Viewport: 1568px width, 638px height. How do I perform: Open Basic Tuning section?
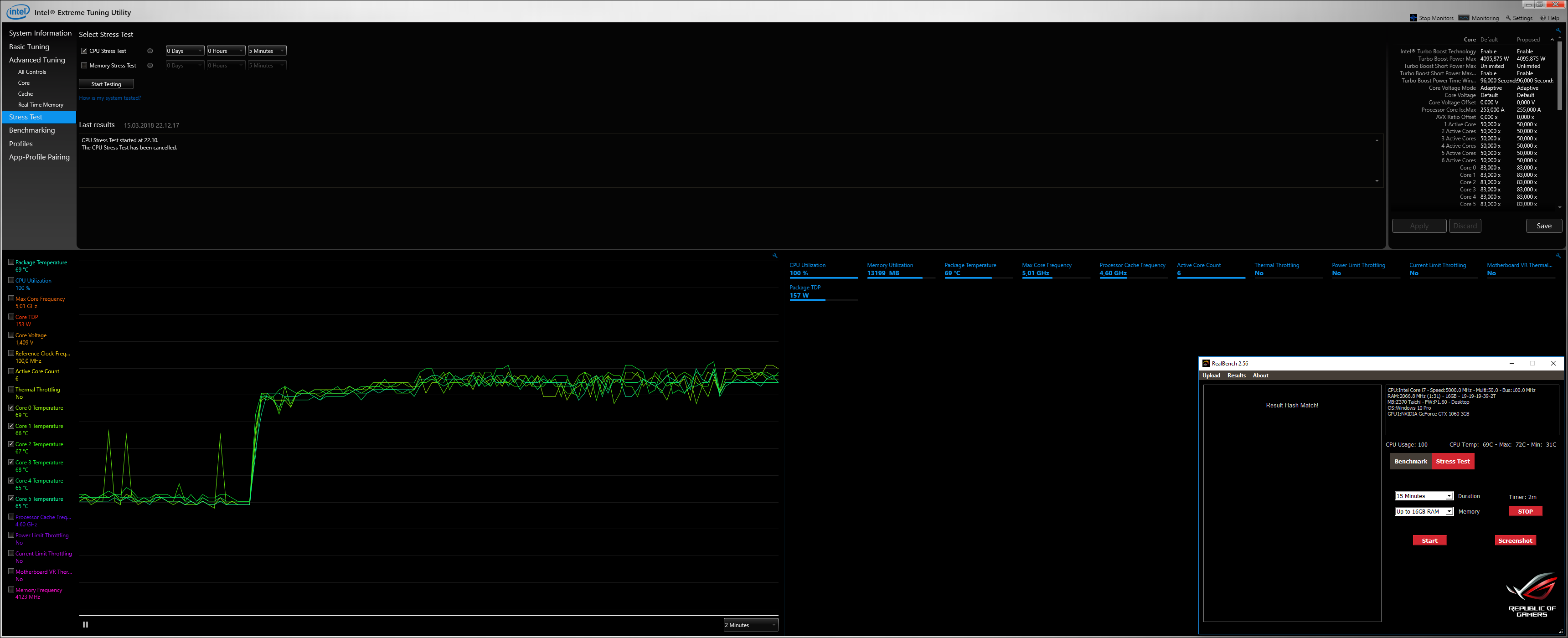click(29, 46)
